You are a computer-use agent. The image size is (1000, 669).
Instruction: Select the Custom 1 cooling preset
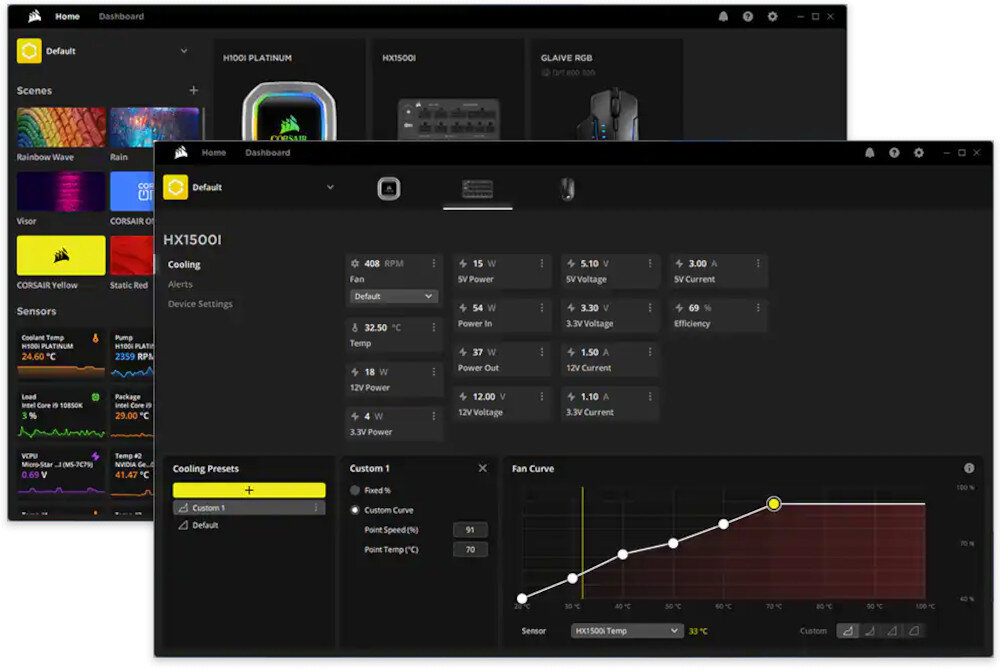(249, 508)
